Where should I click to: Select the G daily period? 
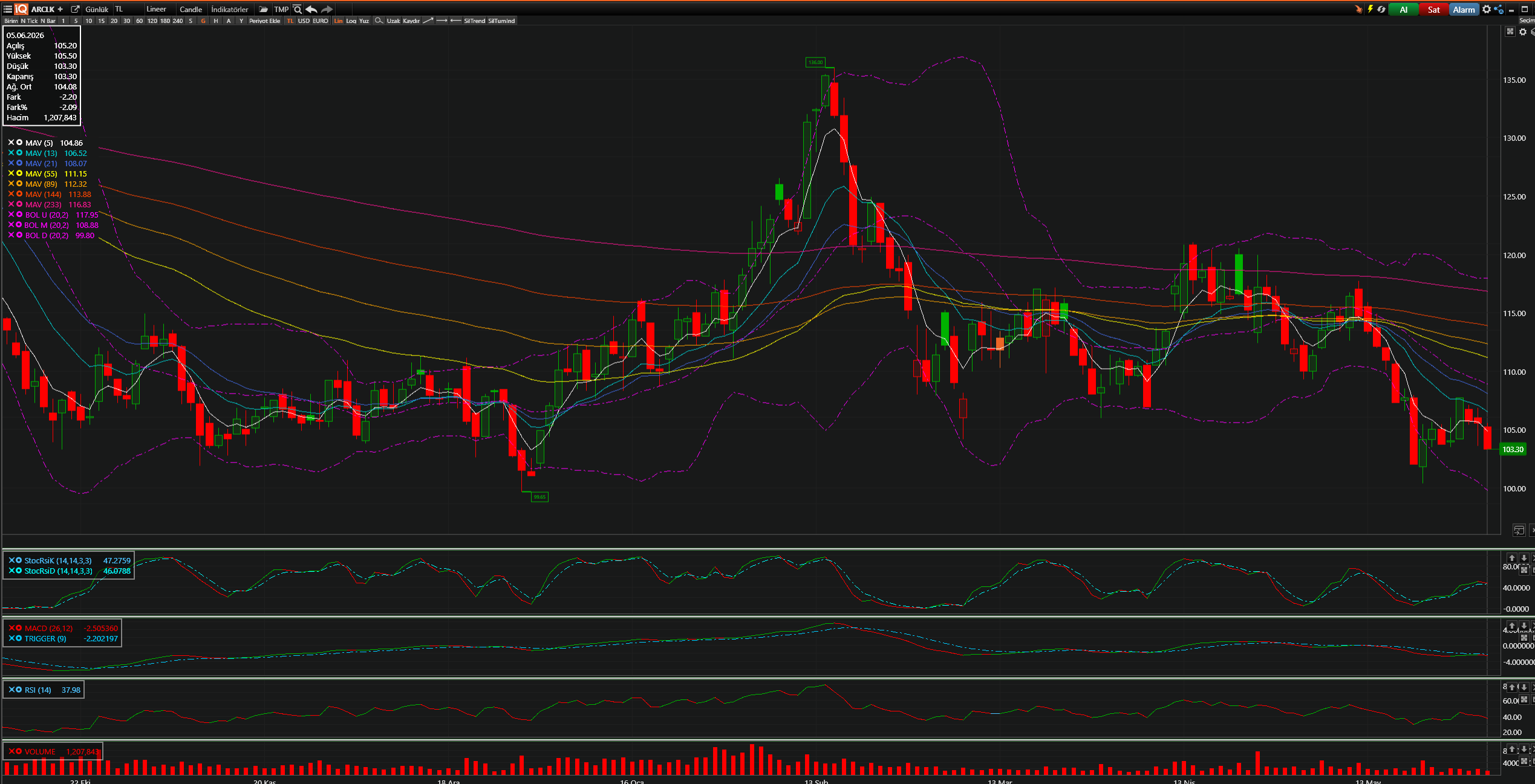pyautogui.click(x=203, y=21)
